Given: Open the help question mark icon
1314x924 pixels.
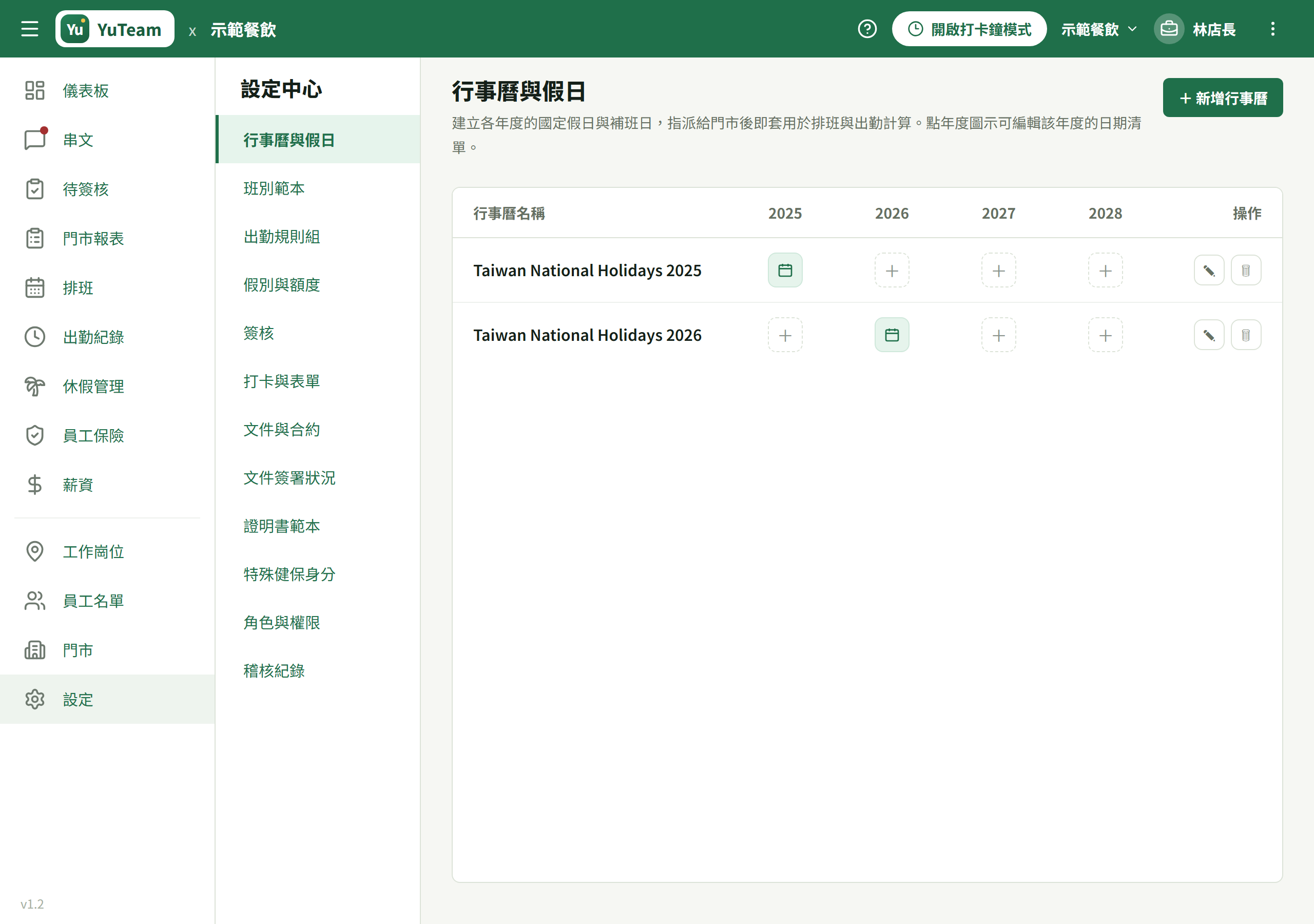Looking at the screenshot, I should click(867, 29).
